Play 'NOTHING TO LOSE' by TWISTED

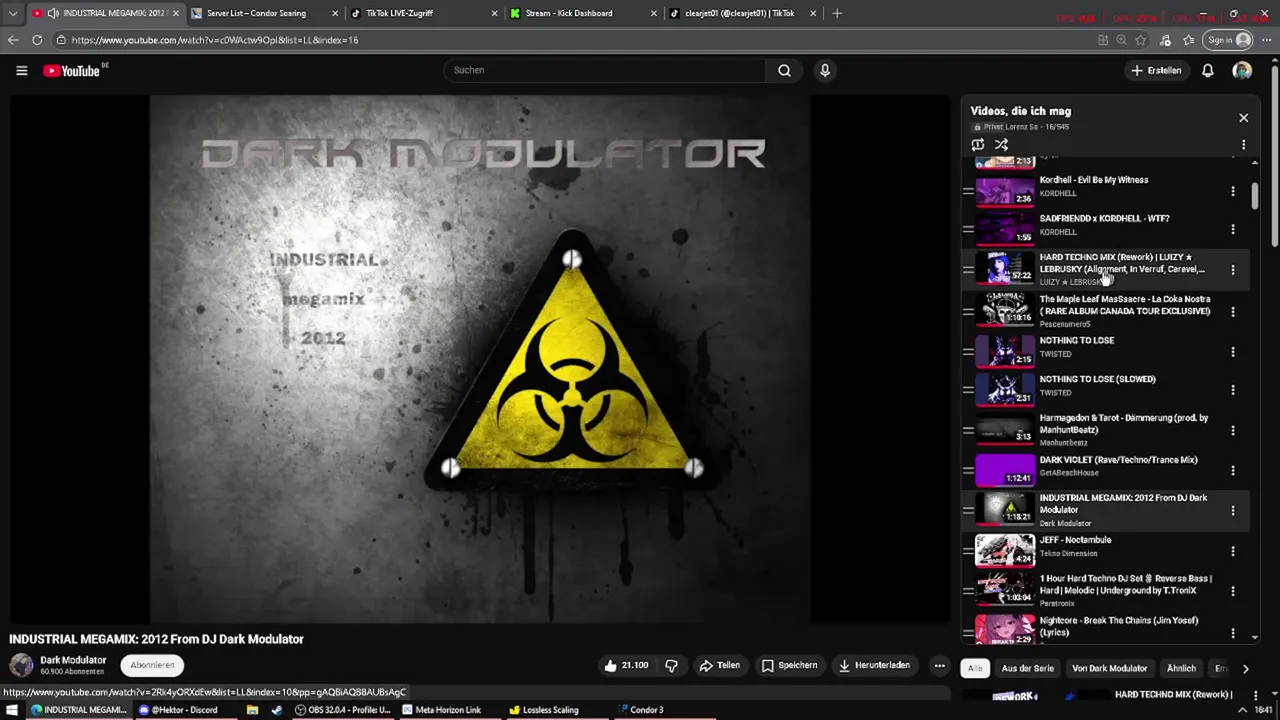point(1077,340)
